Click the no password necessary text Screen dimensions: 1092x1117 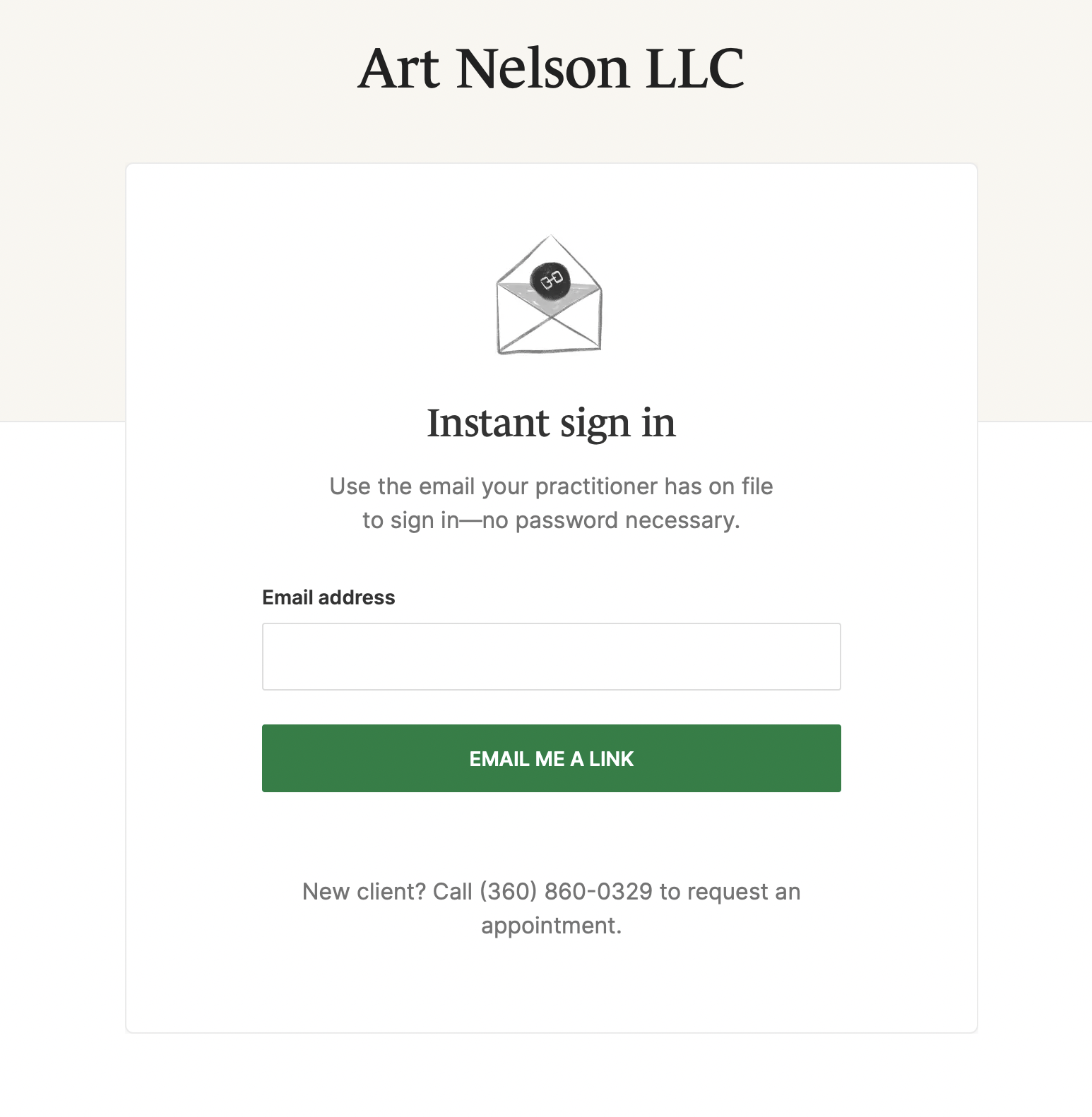click(610, 520)
